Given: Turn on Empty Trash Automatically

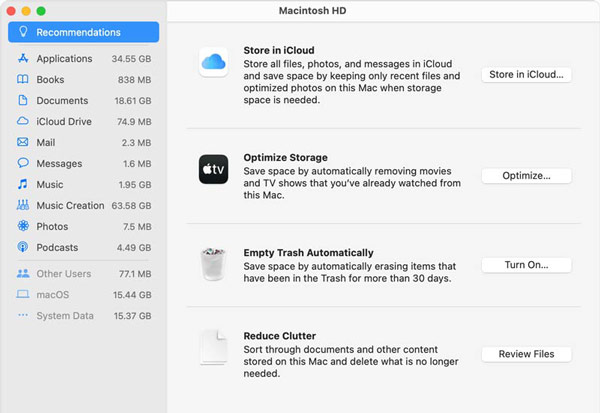Looking at the screenshot, I should coord(526,264).
